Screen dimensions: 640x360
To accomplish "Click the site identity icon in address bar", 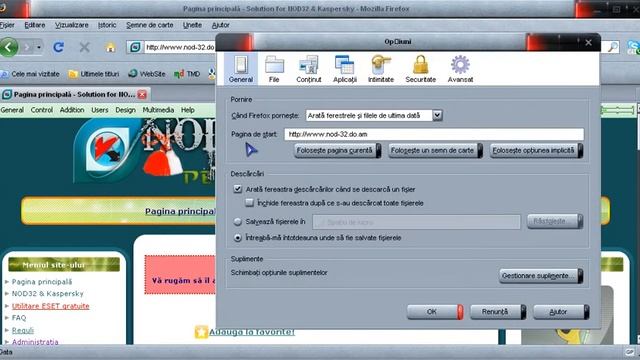I will 135,47.
